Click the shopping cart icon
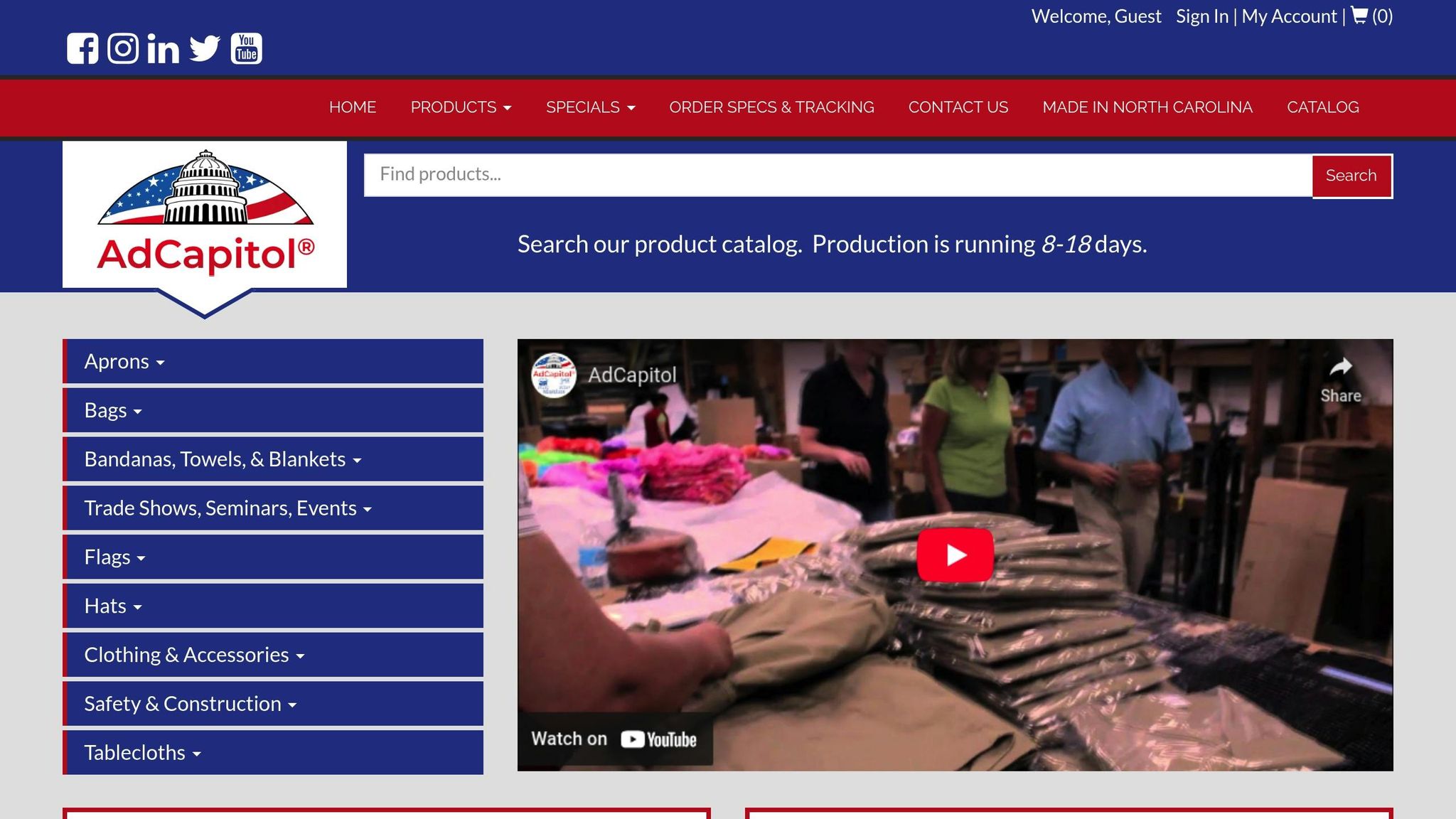The height and width of the screenshot is (819, 1456). pos(1359,16)
